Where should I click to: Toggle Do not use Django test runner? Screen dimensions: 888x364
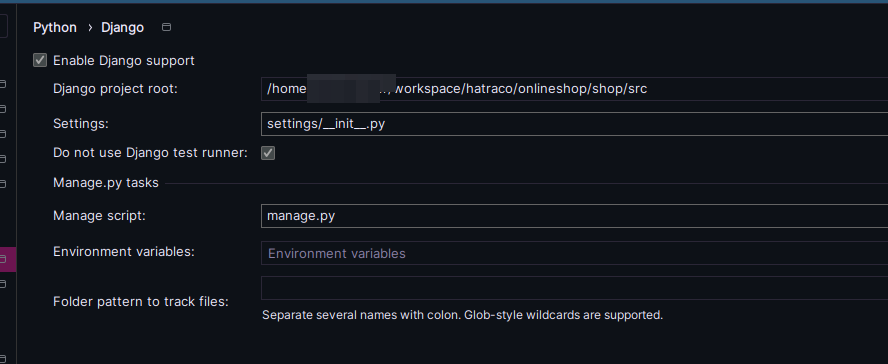[x=268, y=153]
